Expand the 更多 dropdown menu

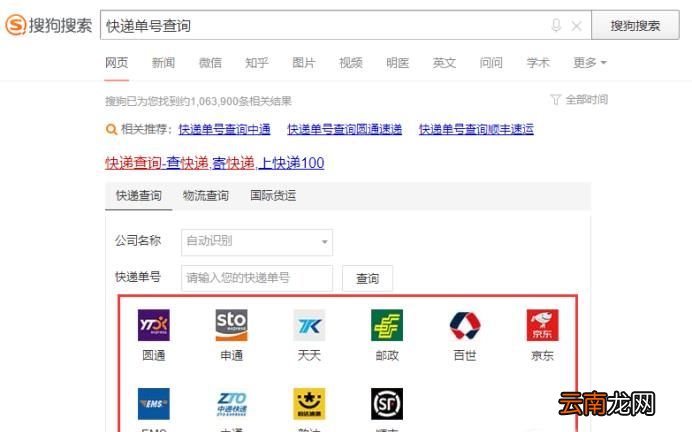[x=590, y=63]
